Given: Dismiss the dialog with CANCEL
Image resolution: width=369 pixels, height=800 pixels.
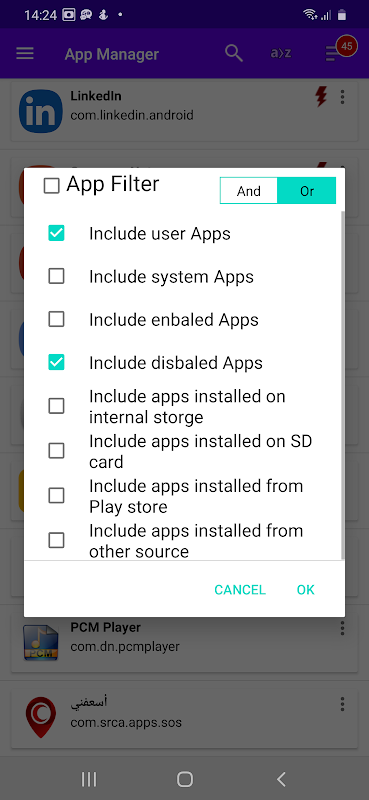Looking at the screenshot, I should (240, 590).
